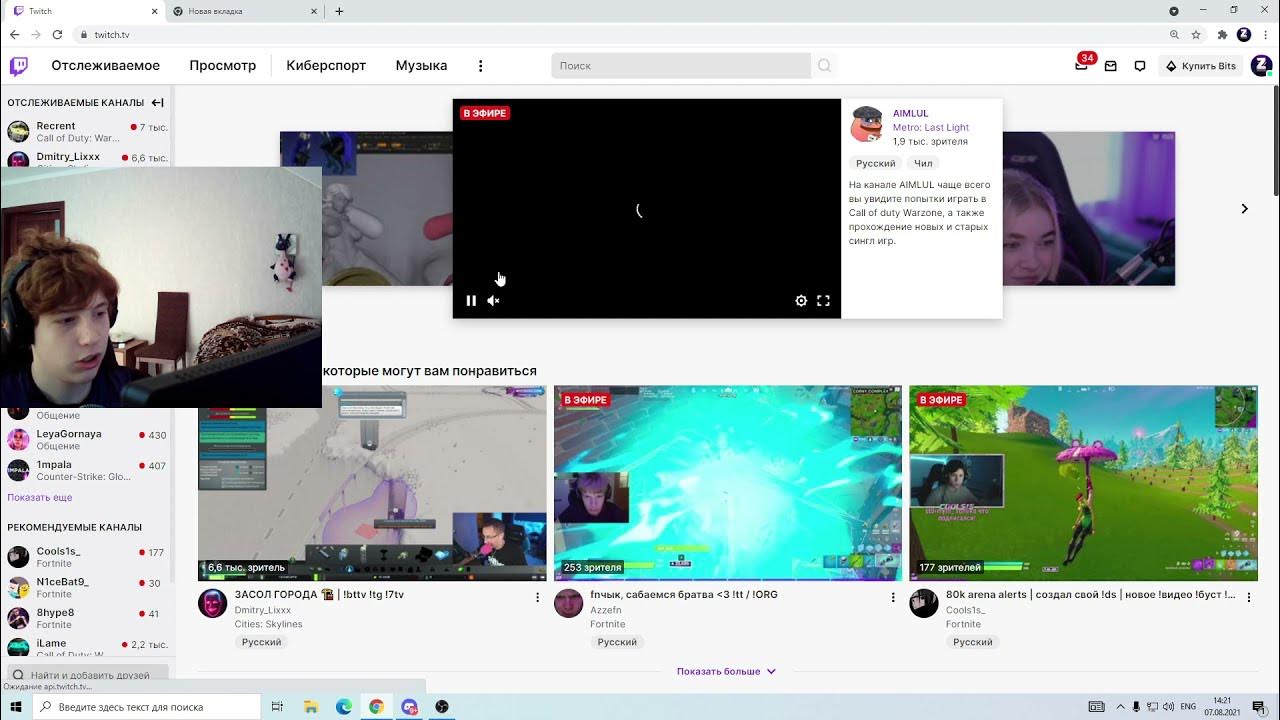Click Русский tag under Cools1s_ stream
Viewport: 1280px width, 720px height.
[x=973, y=642]
